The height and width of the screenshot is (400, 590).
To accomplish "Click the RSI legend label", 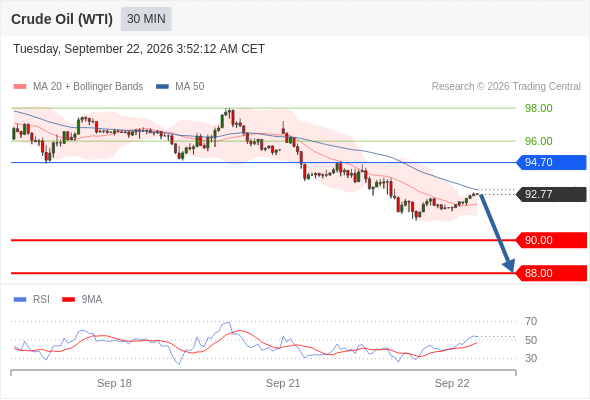I will [x=41, y=300].
